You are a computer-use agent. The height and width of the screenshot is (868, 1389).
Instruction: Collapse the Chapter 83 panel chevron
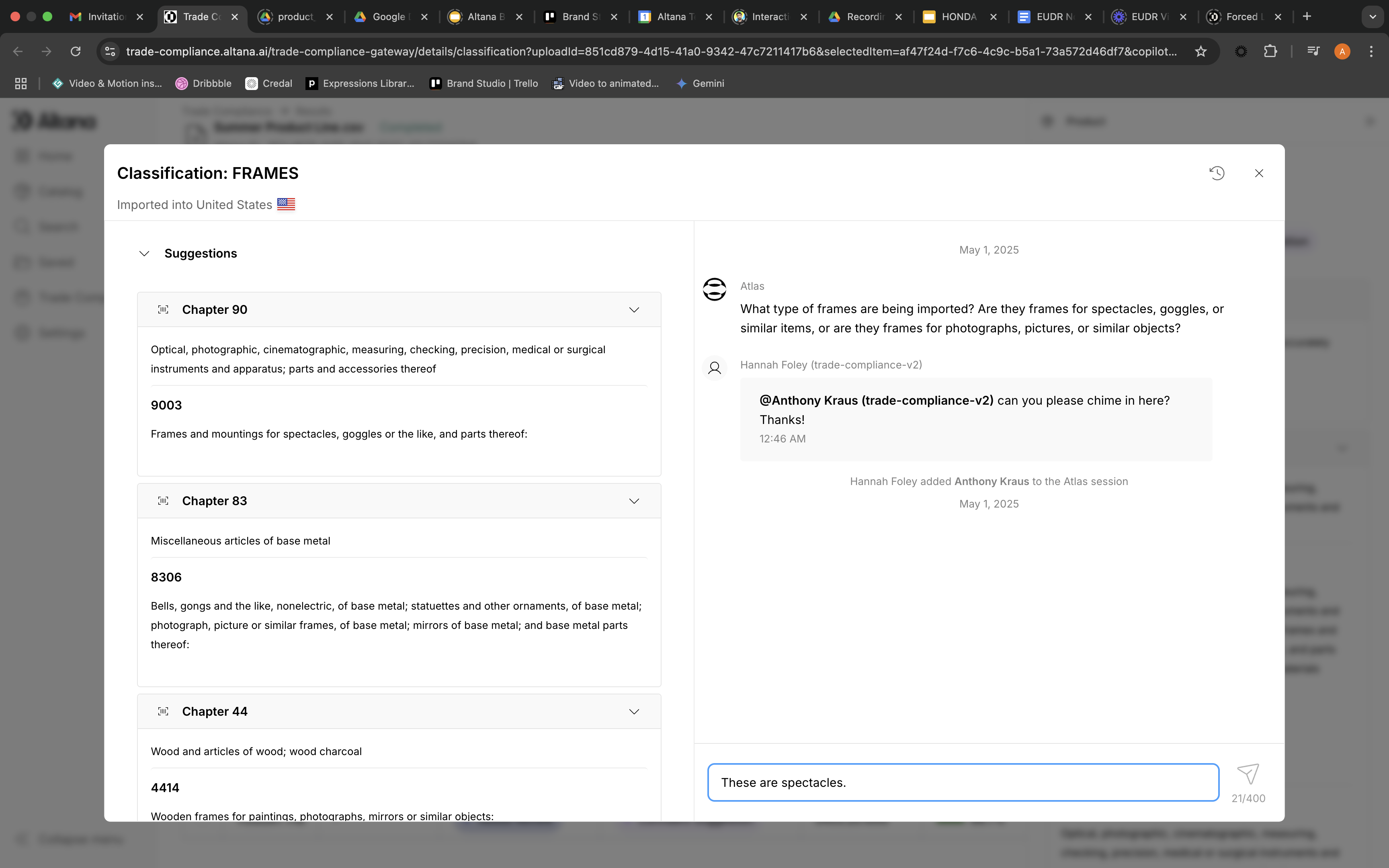pos(634,501)
